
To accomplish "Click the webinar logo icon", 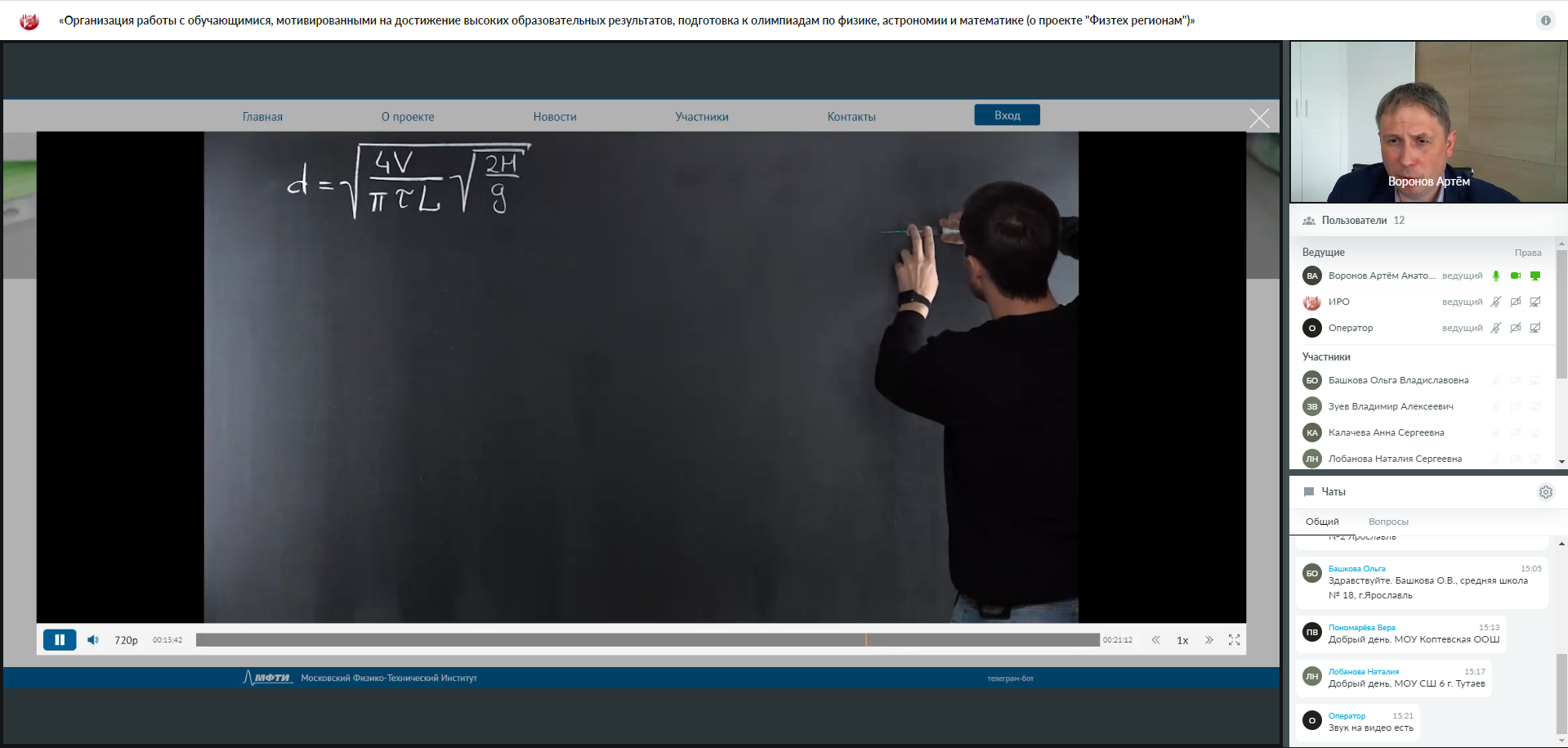I will point(29,21).
